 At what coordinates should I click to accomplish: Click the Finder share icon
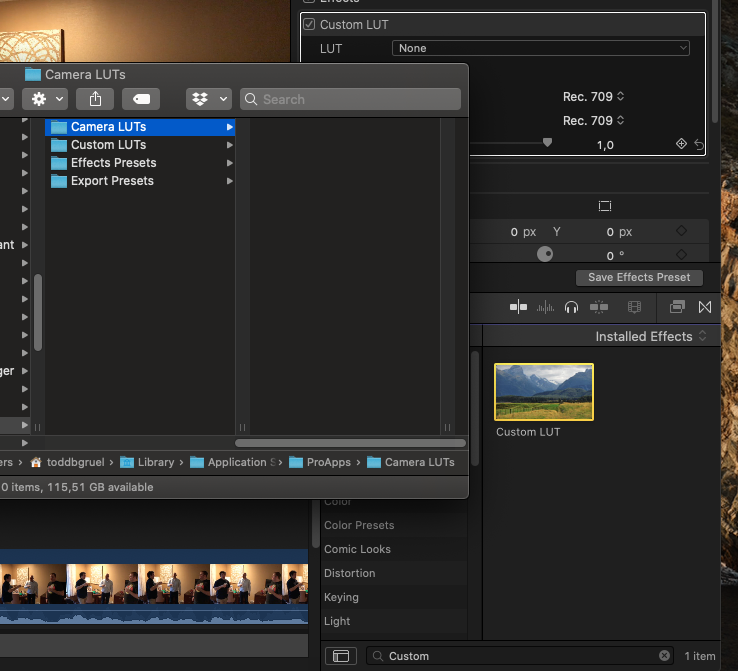click(x=95, y=99)
